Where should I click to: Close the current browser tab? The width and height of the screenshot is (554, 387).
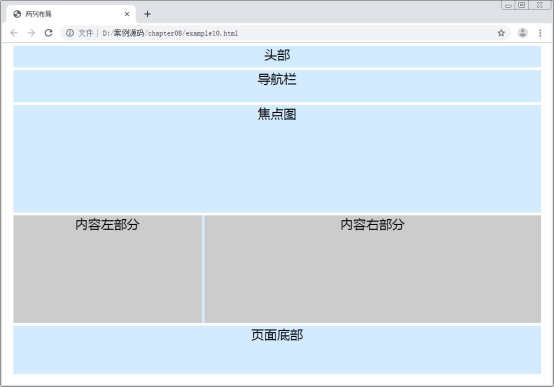[x=127, y=14]
